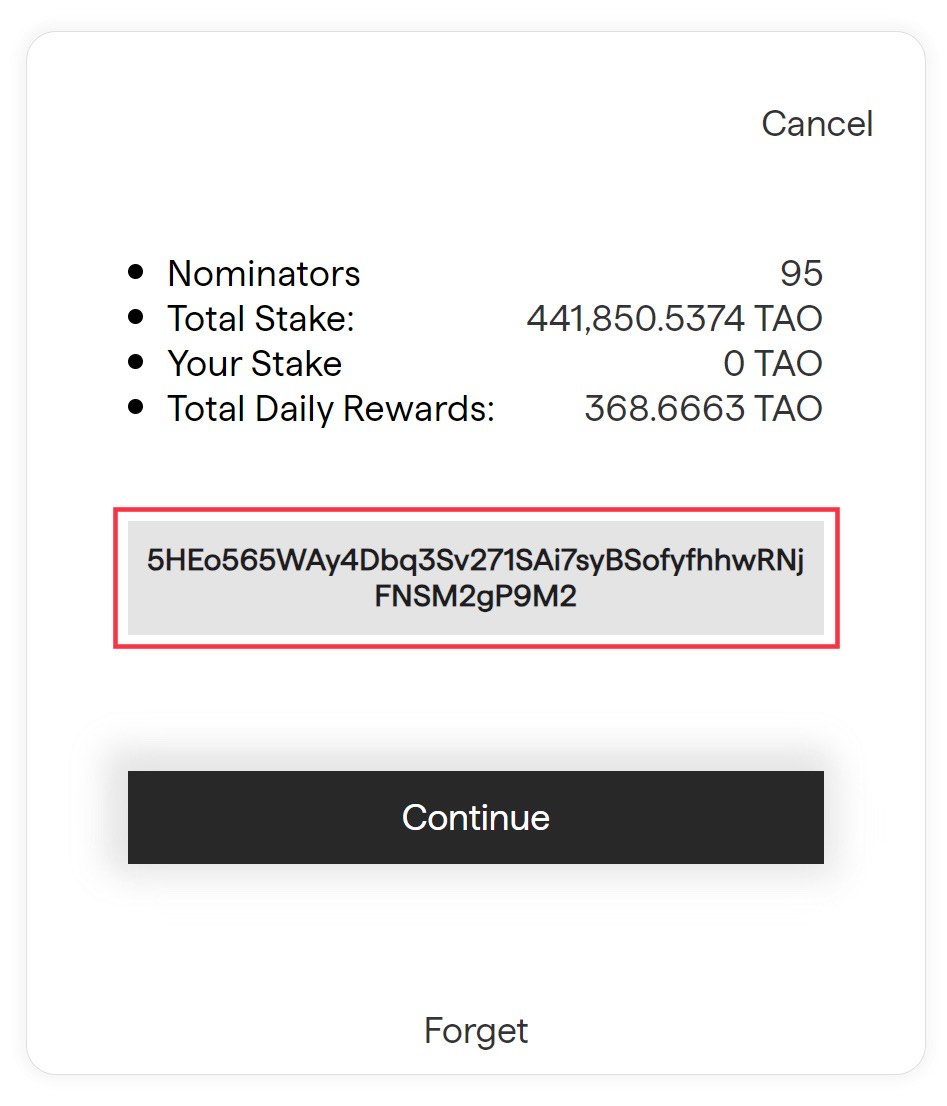Select the 368.6663 TAO rewards value
947x1106 pixels.
point(704,409)
